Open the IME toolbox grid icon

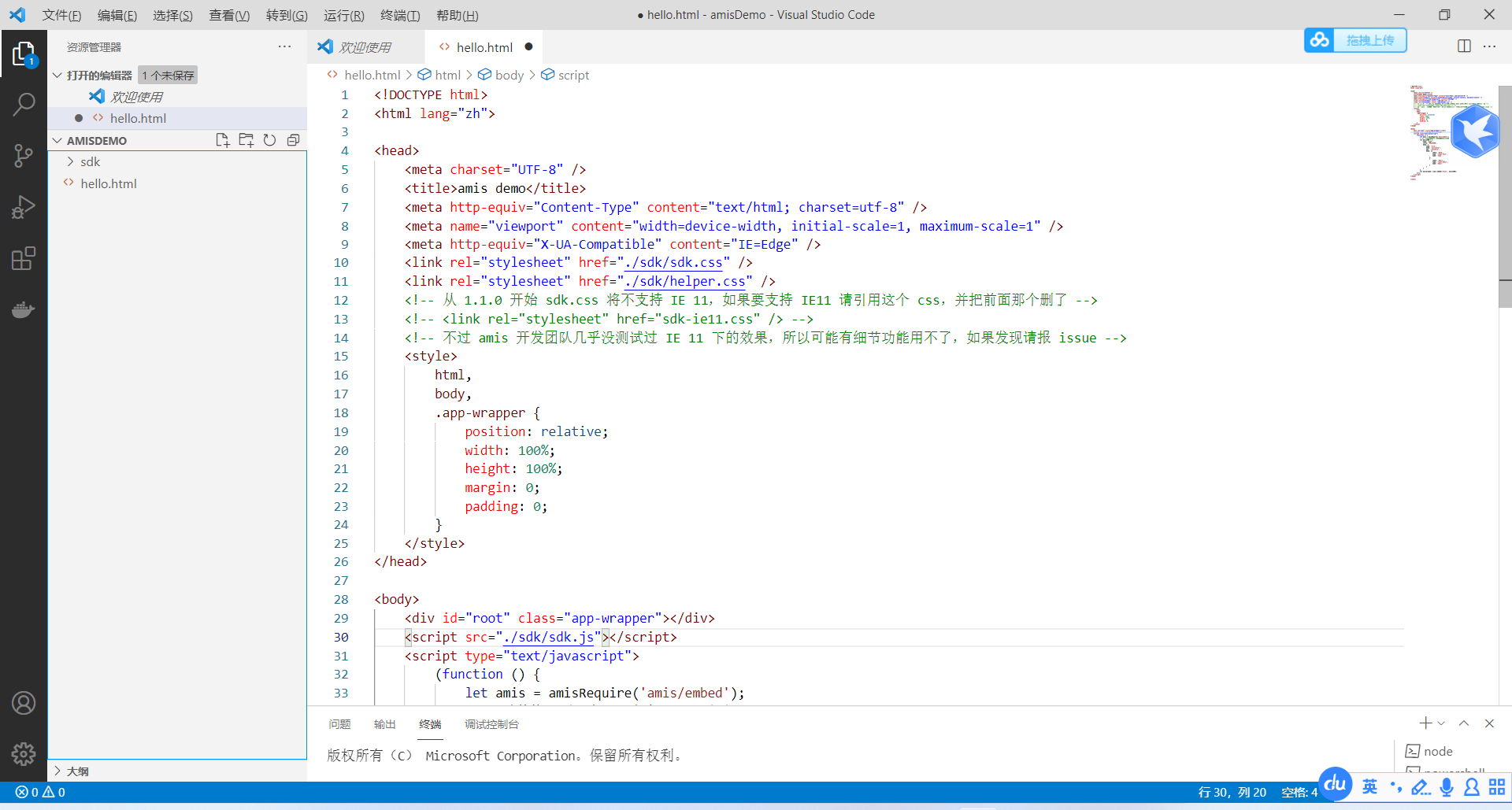[1497, 787]
